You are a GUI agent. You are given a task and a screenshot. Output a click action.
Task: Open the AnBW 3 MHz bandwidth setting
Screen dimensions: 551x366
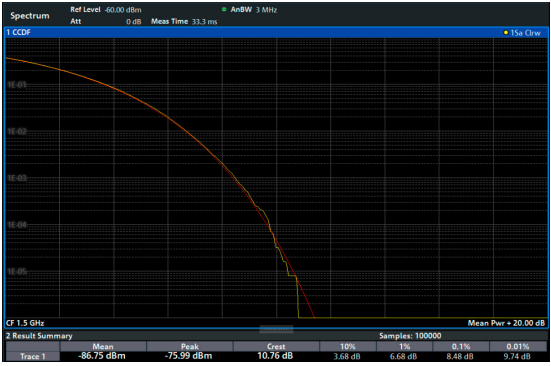coord(254,10)
